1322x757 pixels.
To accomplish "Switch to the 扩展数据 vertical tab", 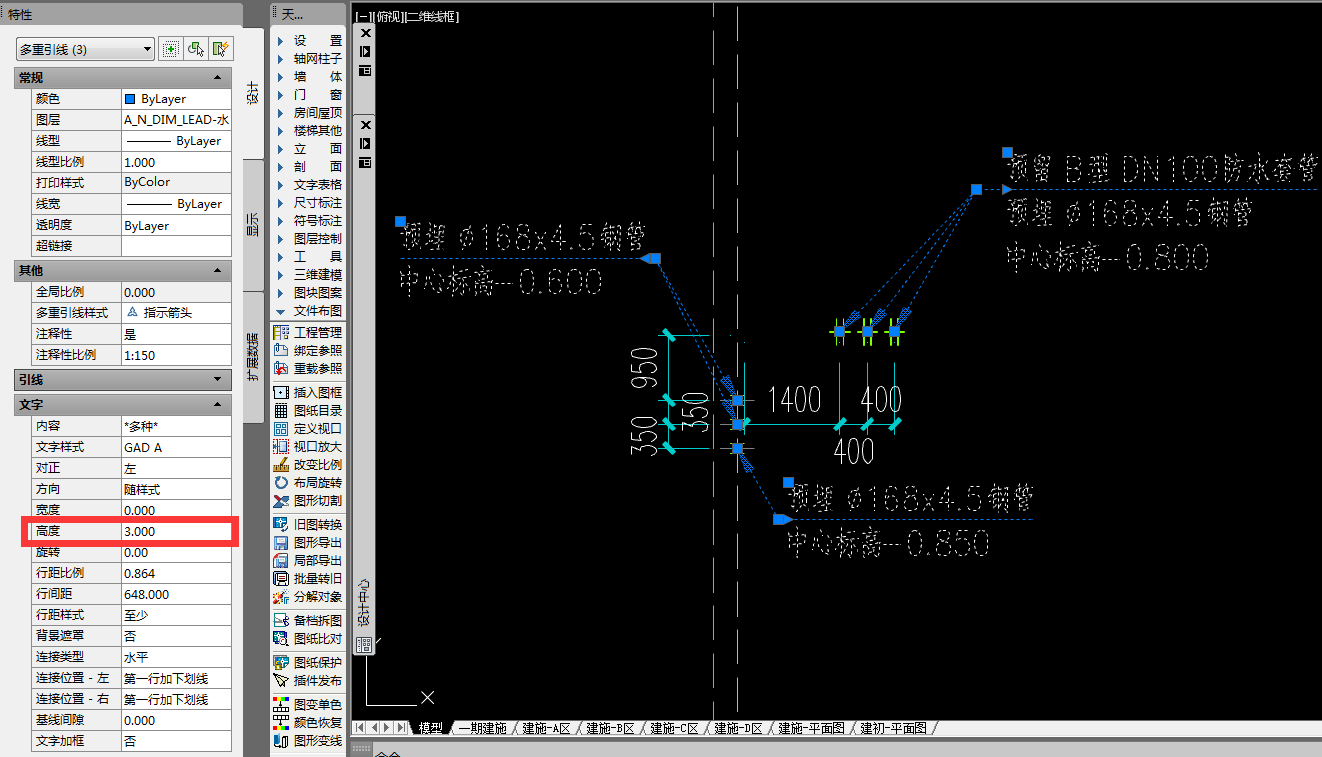I will 253,357.
